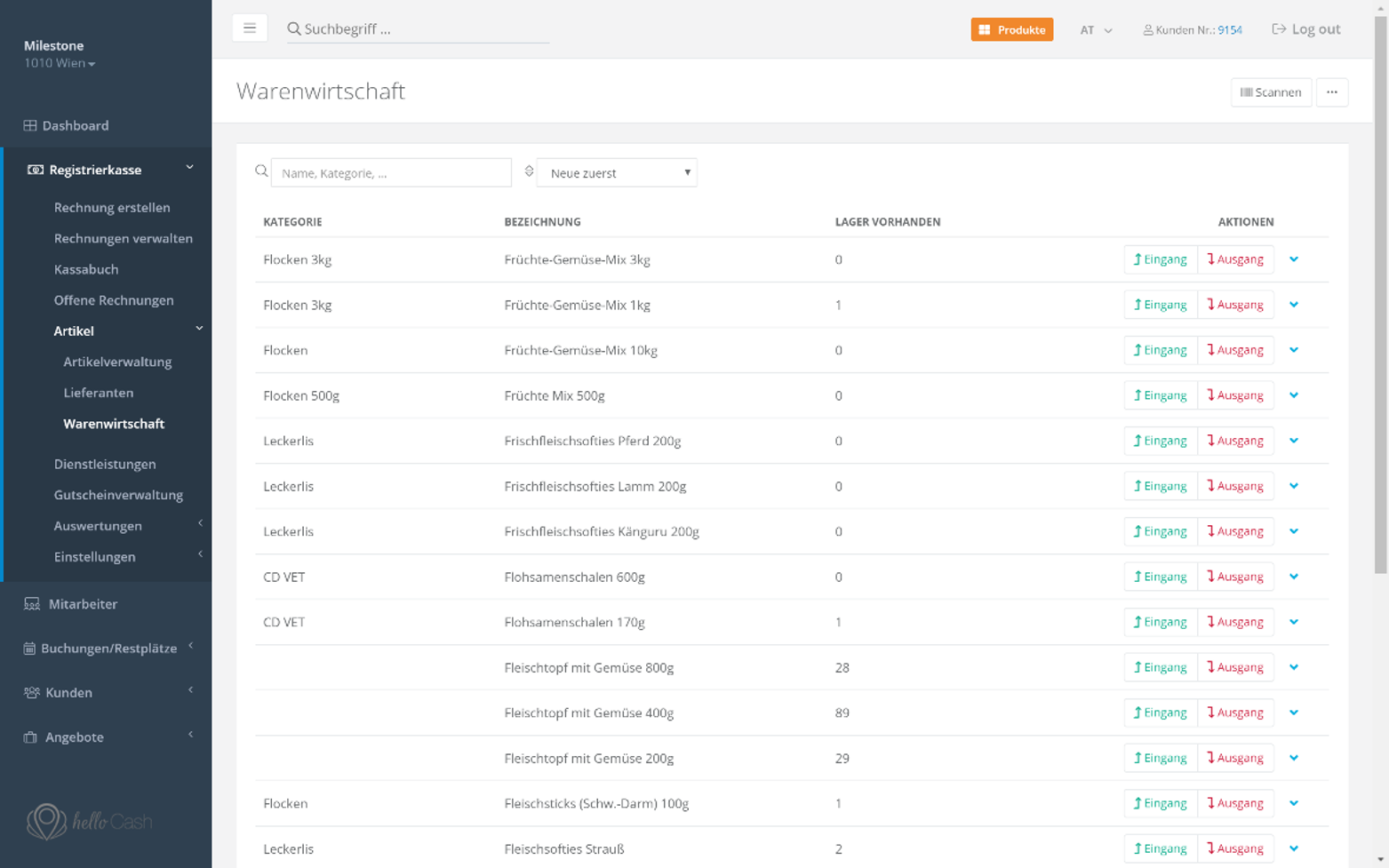Click Eingang for Früchte-Gemüse-Mix 3kg
This screenshot has width=1389, height=868.
pyautogui.click(x=1160, y=259)
